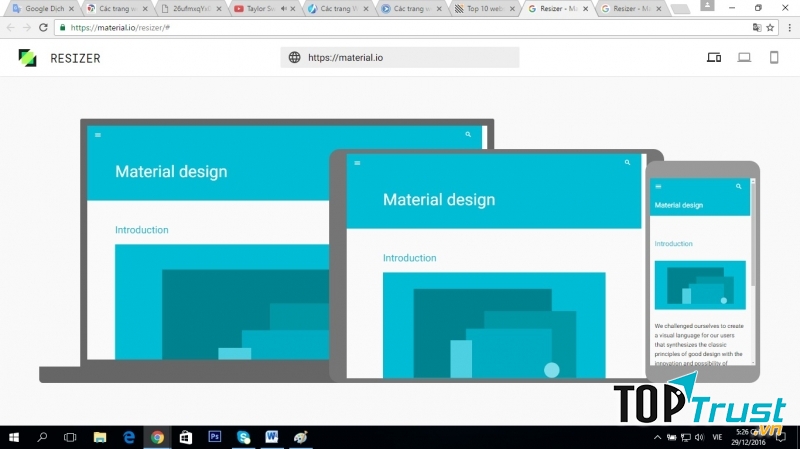
Task: Click the Resizer logo icon
Action: [x=28, y=58]
